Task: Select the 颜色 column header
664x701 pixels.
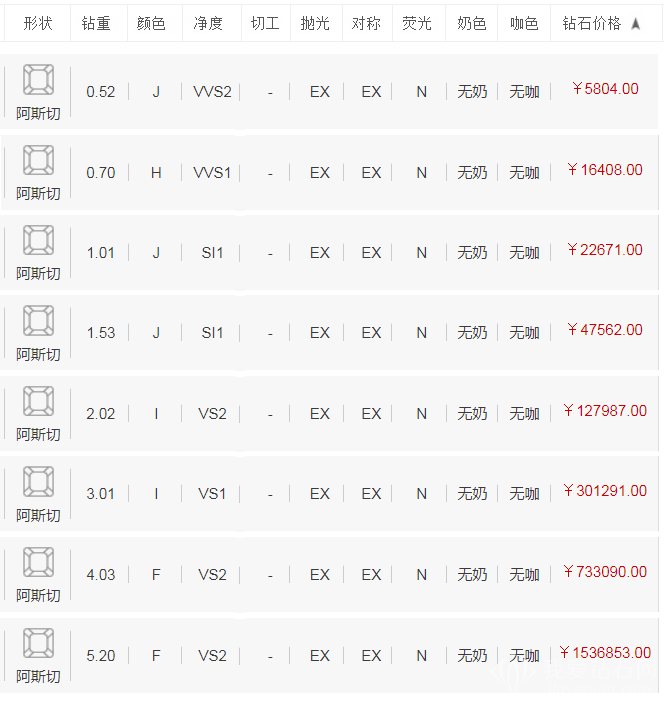Action: point(151,23)
